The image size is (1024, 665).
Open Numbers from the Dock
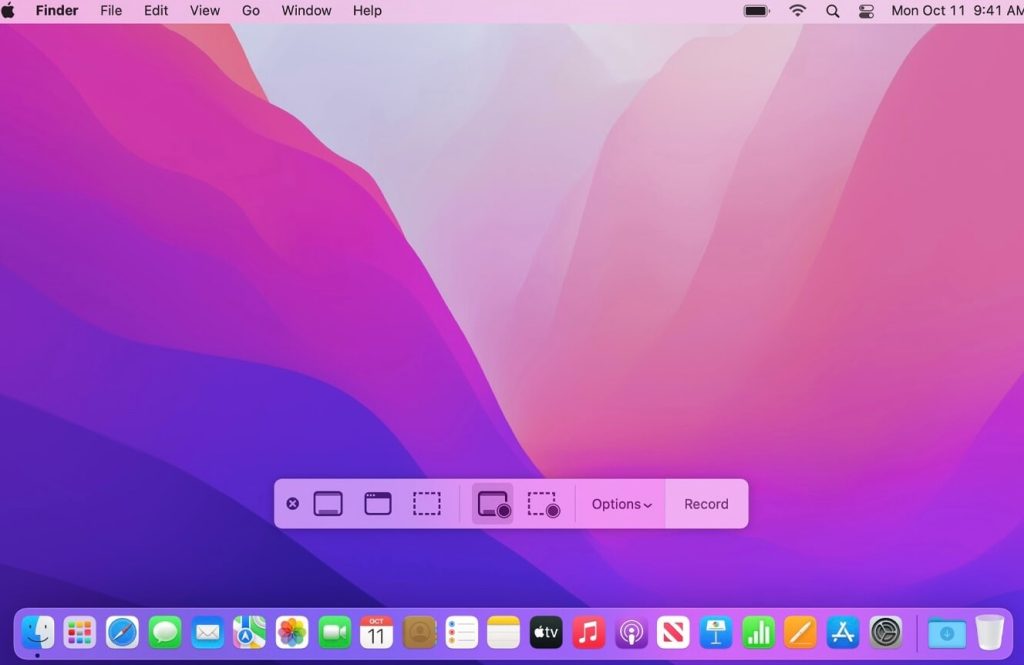(758, 632)
